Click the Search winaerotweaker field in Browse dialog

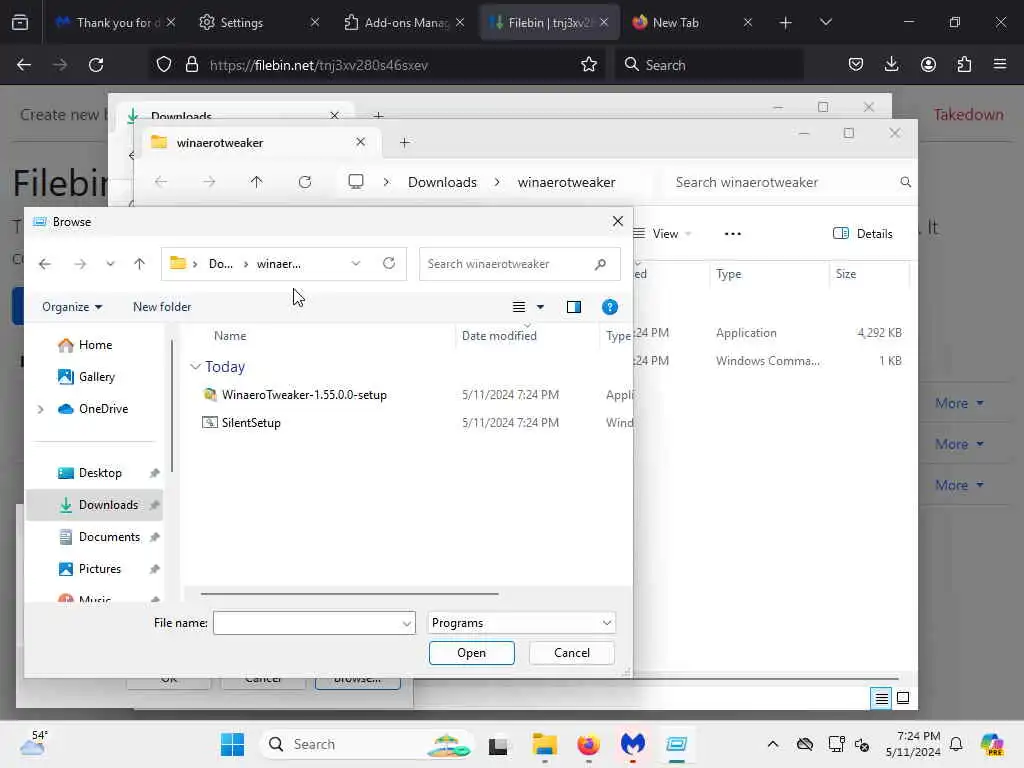coord(519,264)
